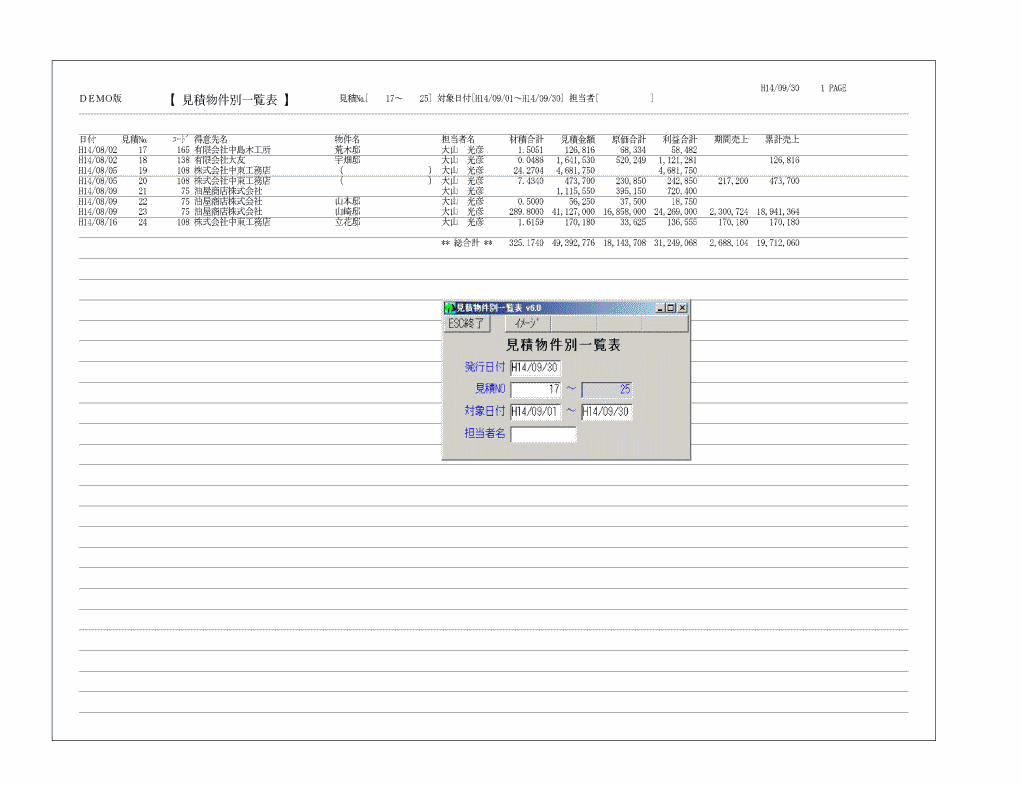This screenshot has width=1021, height=786.
Task: Click estimate amount 1,115,550
Action: tap(576, 191)
